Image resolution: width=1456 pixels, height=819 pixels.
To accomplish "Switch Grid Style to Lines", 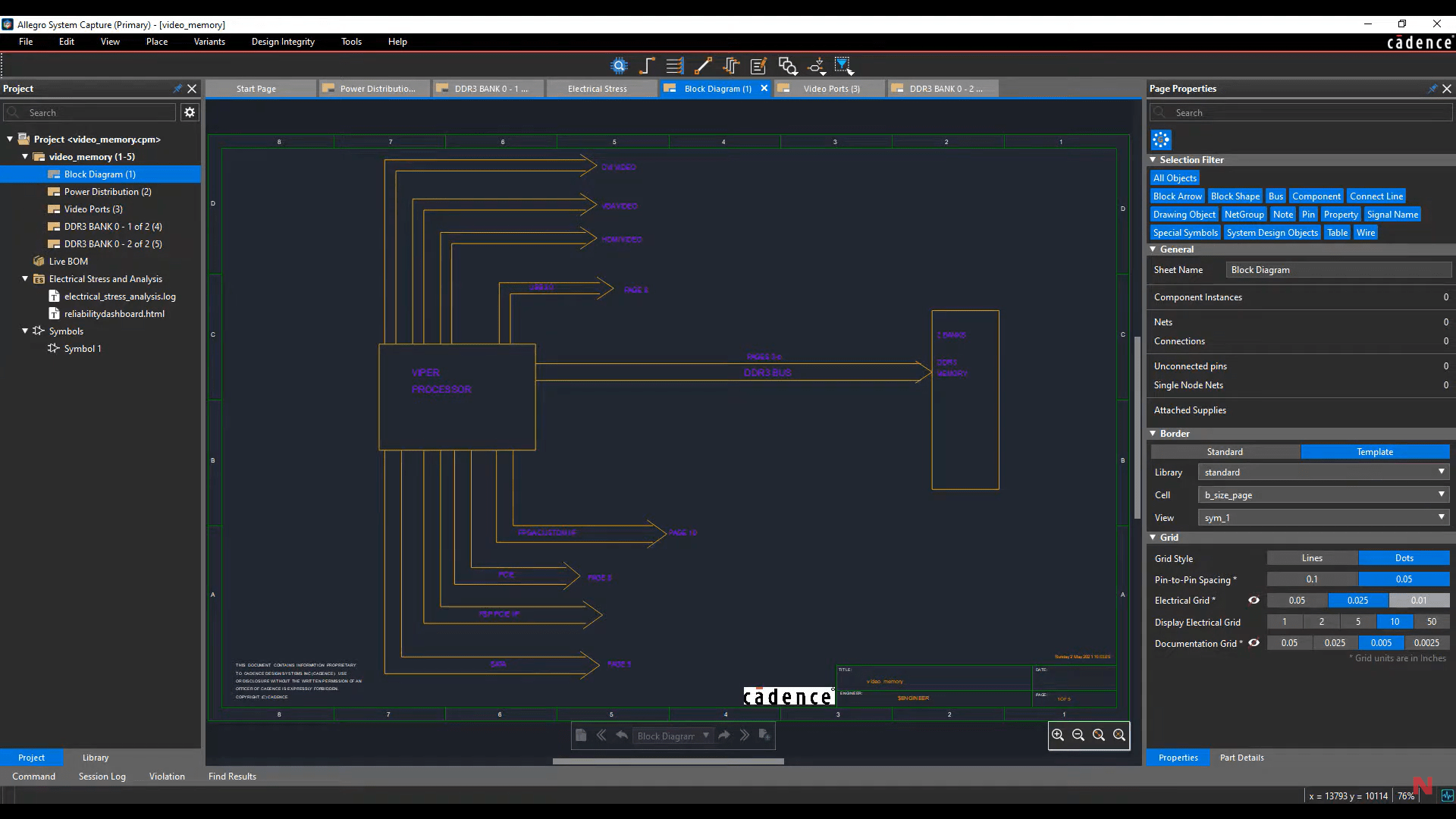I will 1312,558.
